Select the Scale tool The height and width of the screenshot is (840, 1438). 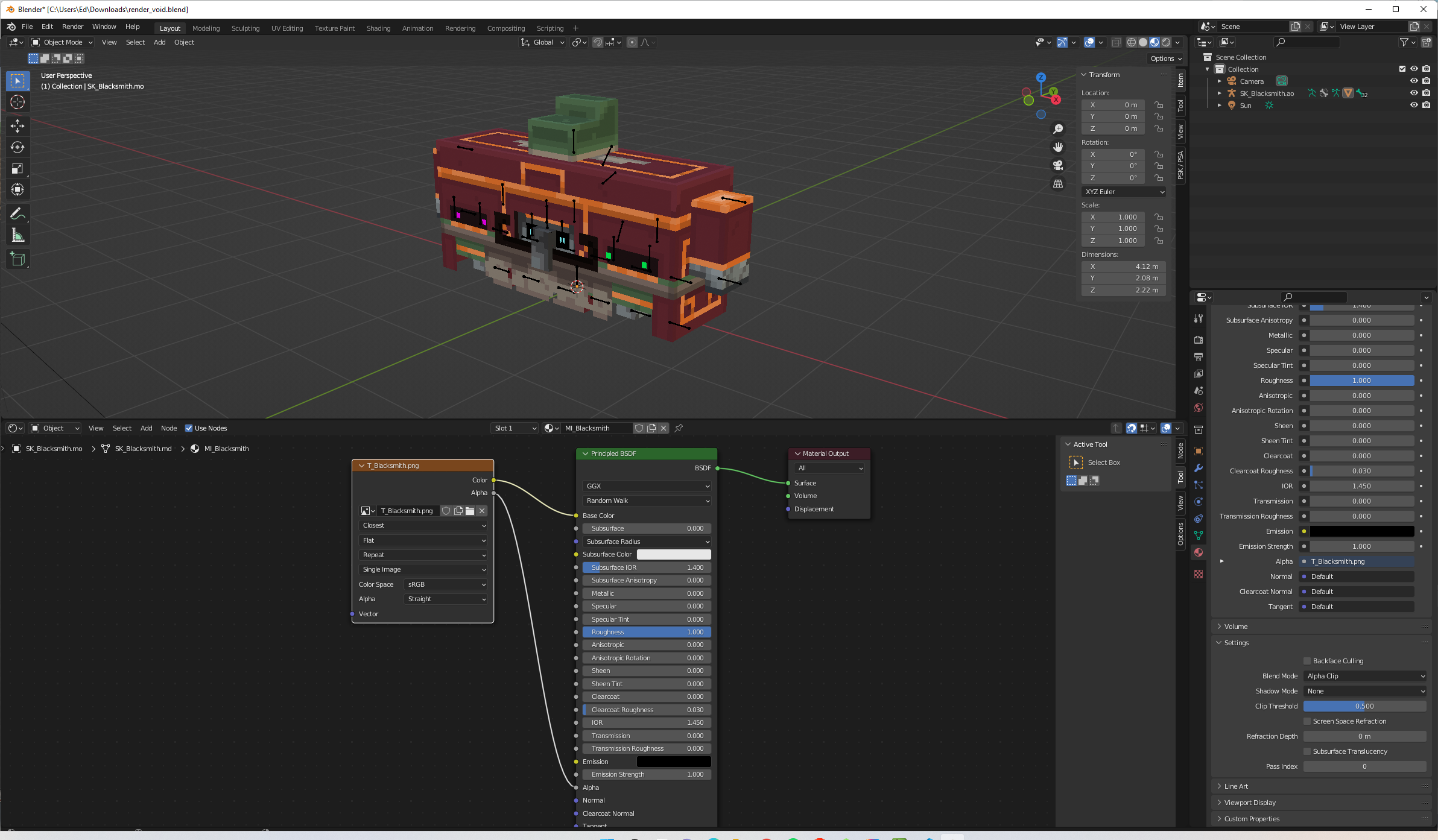click(17, 168)
